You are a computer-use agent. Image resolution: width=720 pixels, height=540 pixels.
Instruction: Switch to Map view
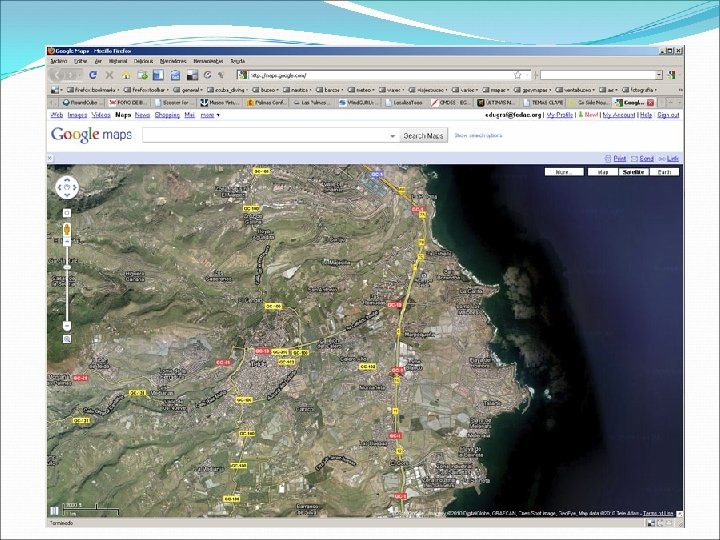(x=603, y=172)
